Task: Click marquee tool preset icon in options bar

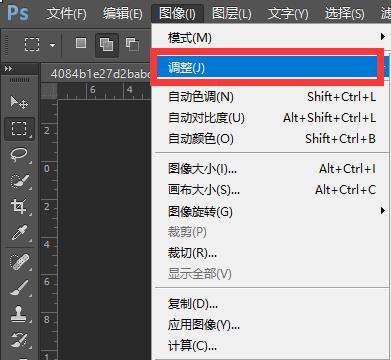Action: (32, 44)
